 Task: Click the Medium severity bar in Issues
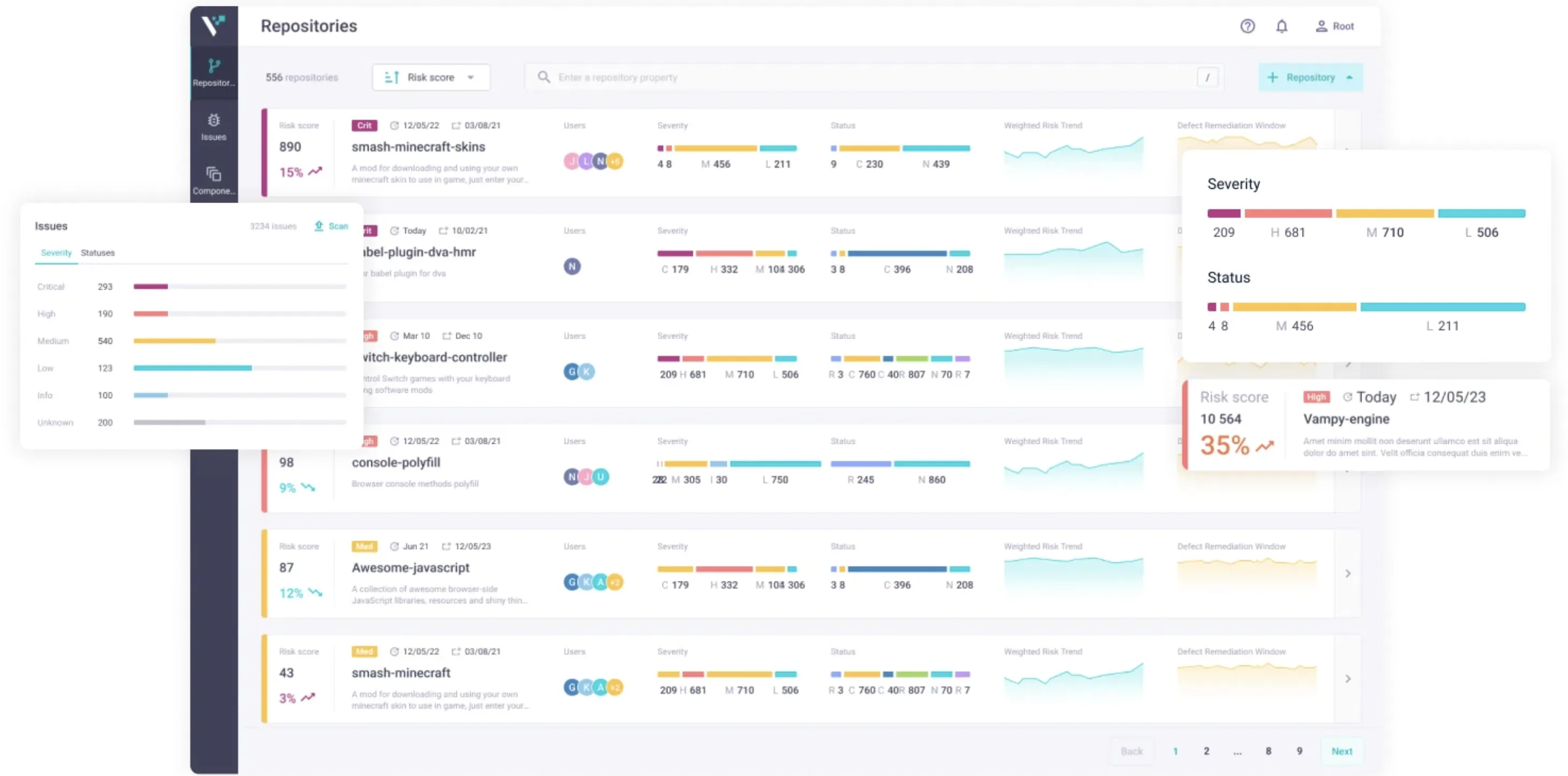coord(240,341)
